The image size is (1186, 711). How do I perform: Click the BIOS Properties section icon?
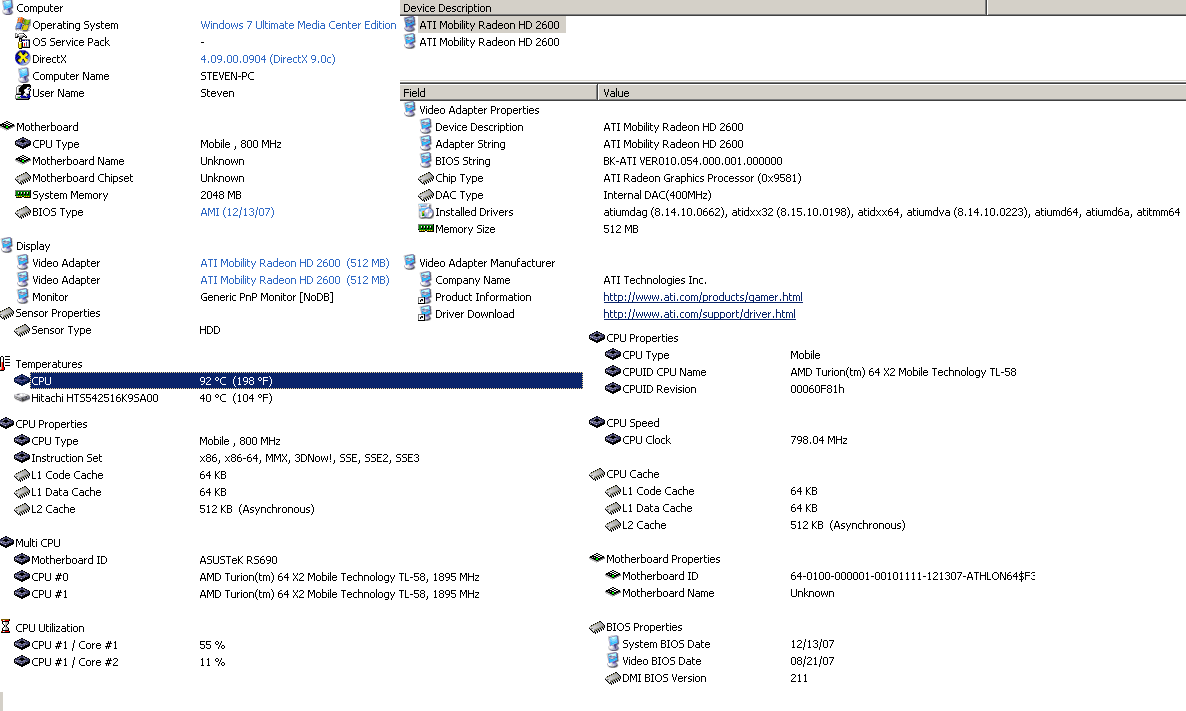coord(597,626)
